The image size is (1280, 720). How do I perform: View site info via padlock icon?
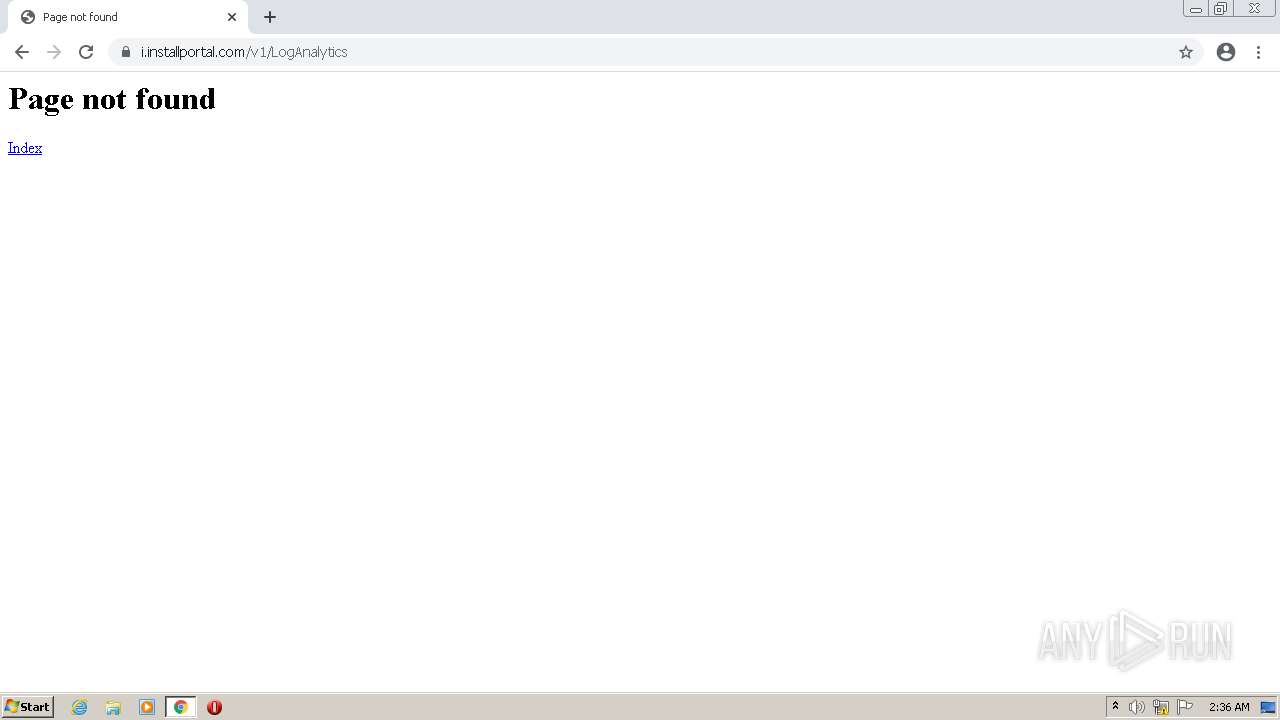[x=126, y=52]
